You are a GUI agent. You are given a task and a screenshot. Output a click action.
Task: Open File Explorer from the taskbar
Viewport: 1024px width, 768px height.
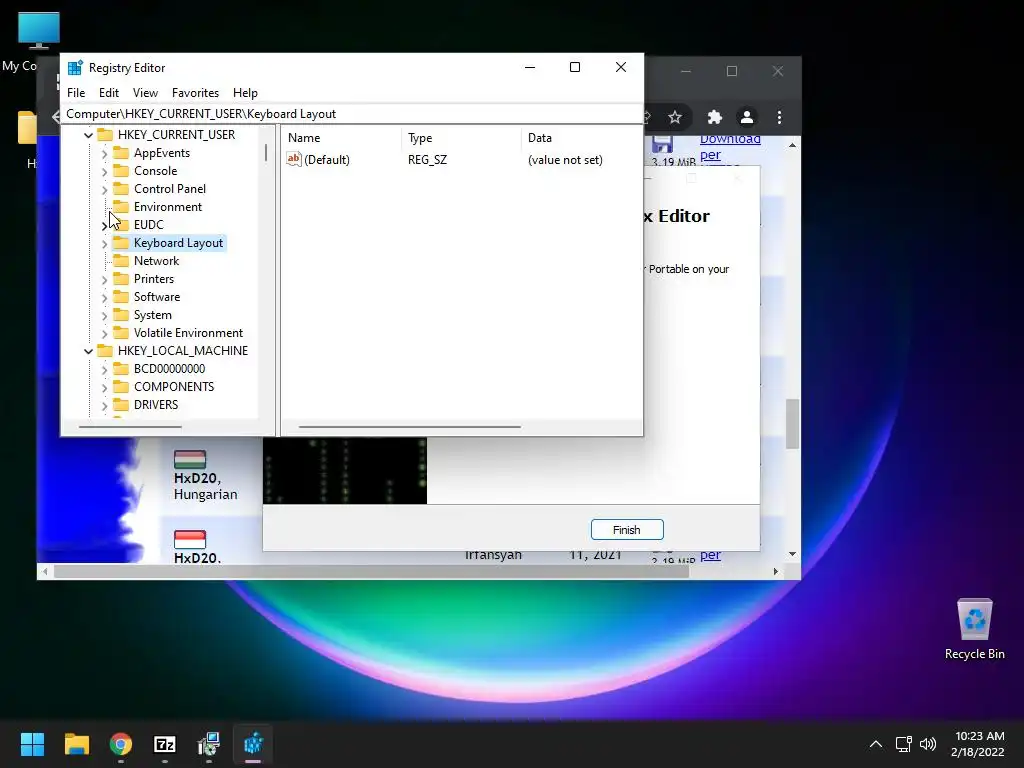76,744
